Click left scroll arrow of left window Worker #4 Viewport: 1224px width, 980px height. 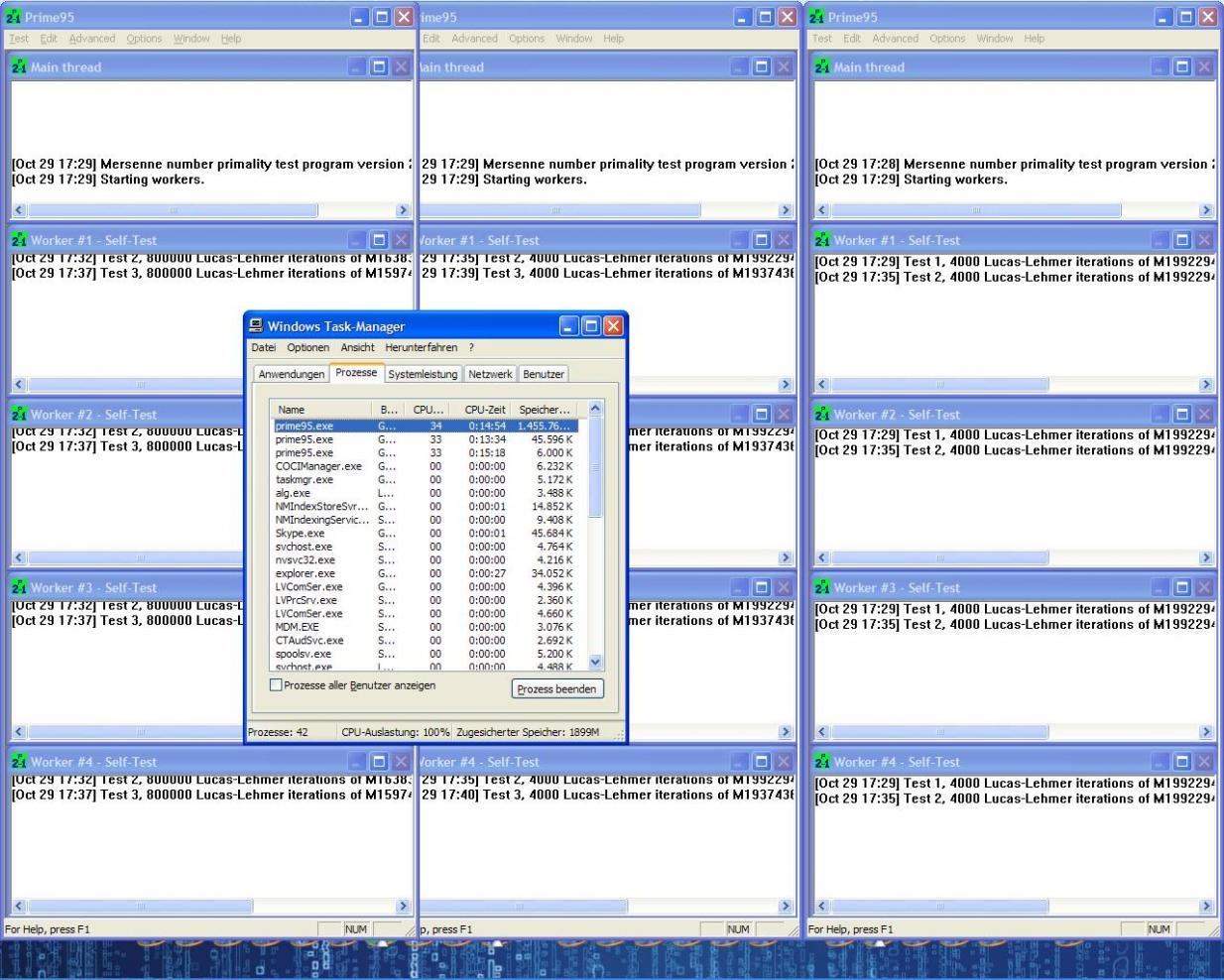coord(18,907)
